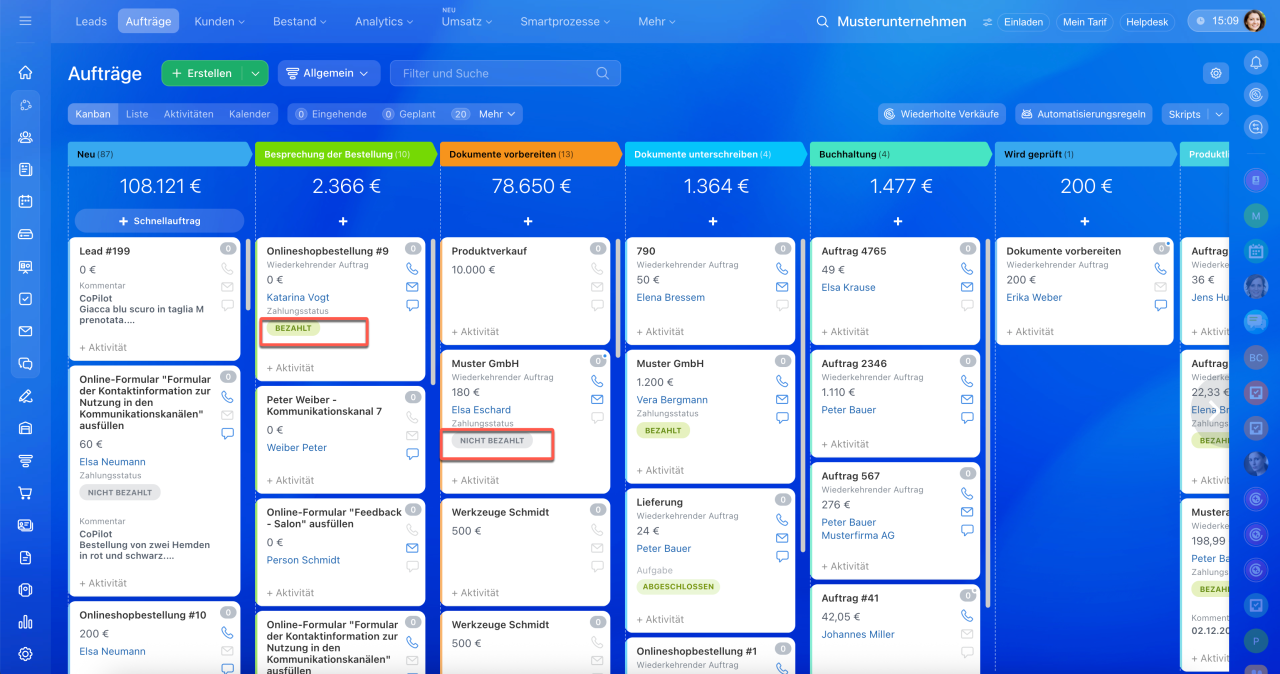Screen dimensions: 1280x674
Task: Open Elena Bressem contact link
Action: point(670,297)
